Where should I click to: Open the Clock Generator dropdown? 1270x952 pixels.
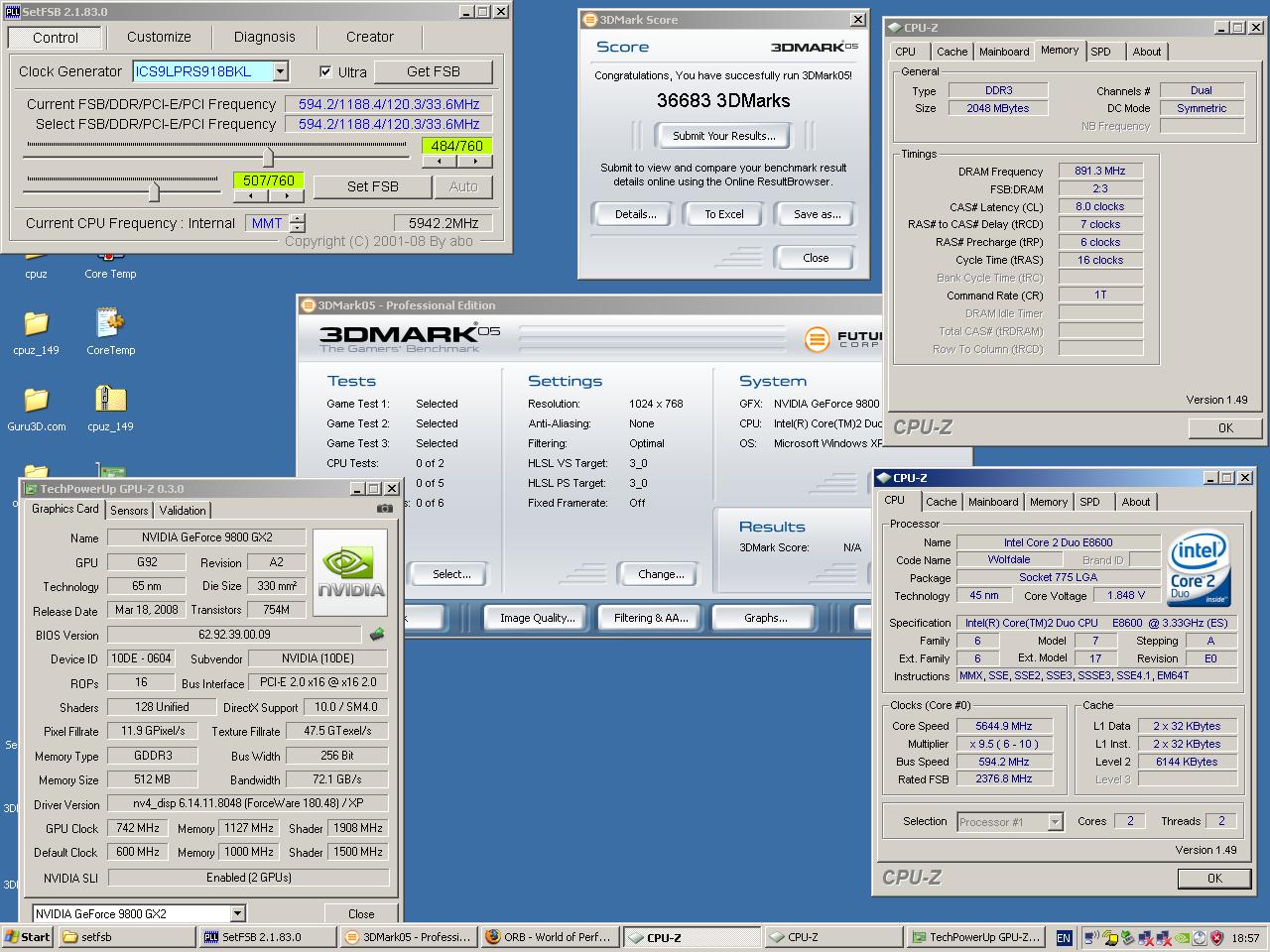(280, 71)
